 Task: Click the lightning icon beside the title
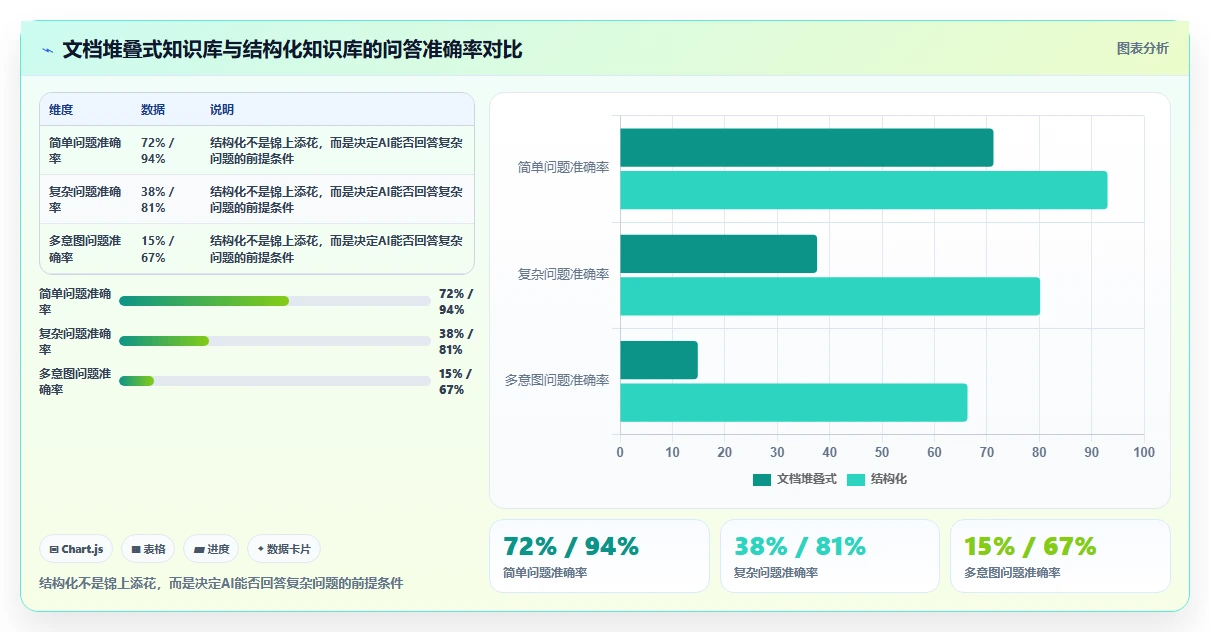point(47,50)
